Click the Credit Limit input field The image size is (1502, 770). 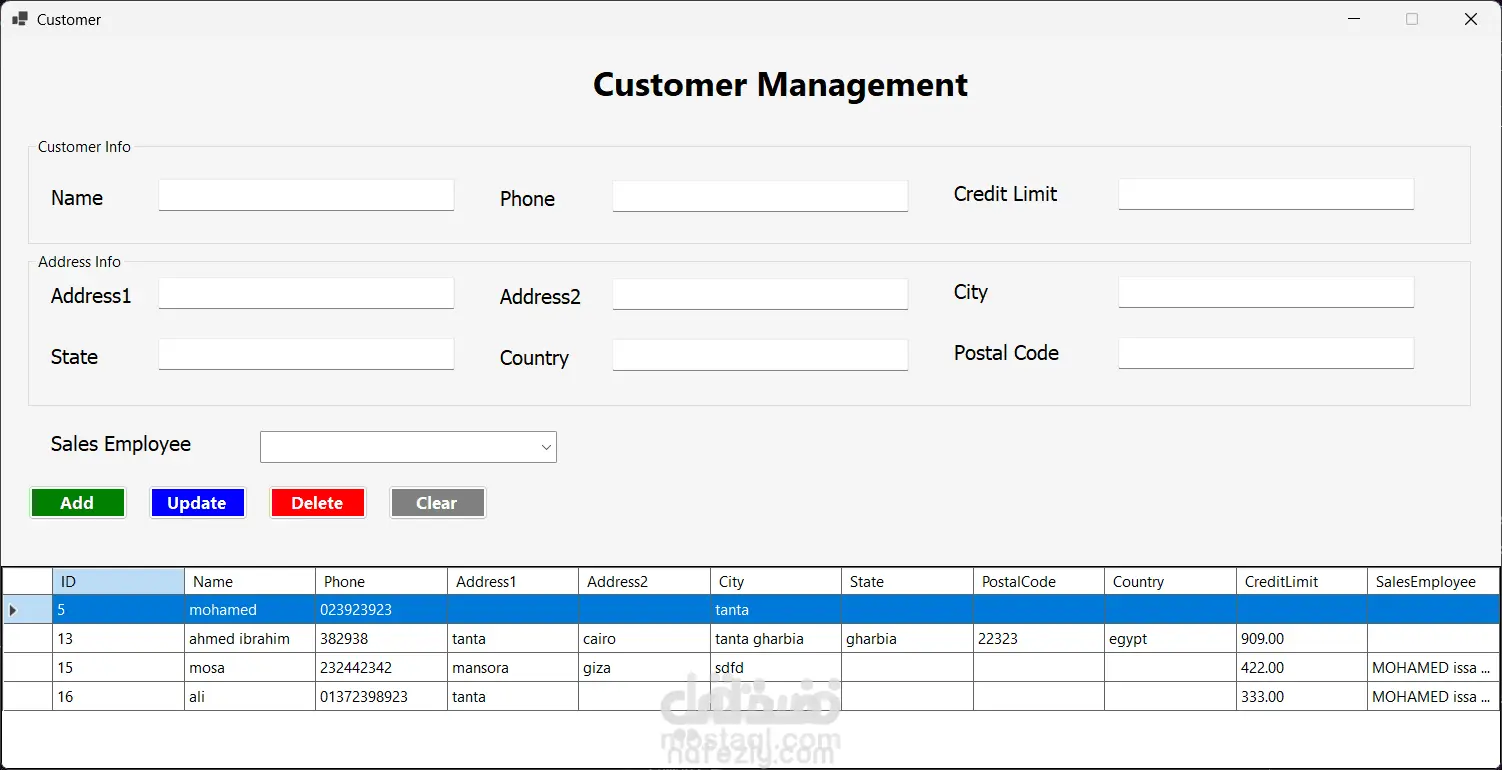(1266, 194)
